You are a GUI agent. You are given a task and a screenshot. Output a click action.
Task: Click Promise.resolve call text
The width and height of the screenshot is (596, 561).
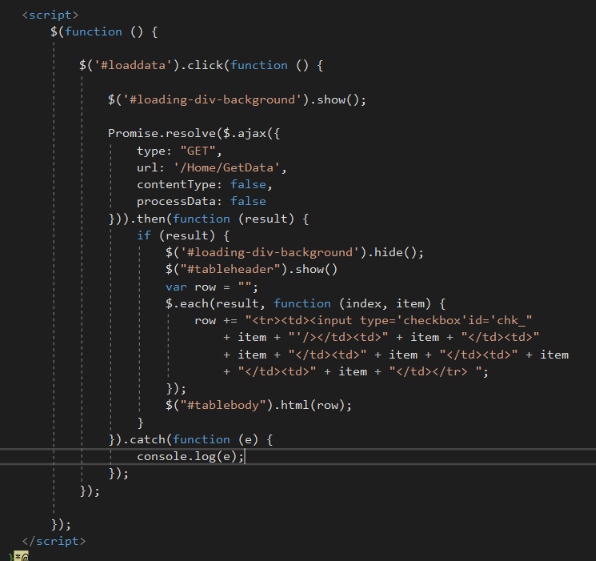pos(162,133)
